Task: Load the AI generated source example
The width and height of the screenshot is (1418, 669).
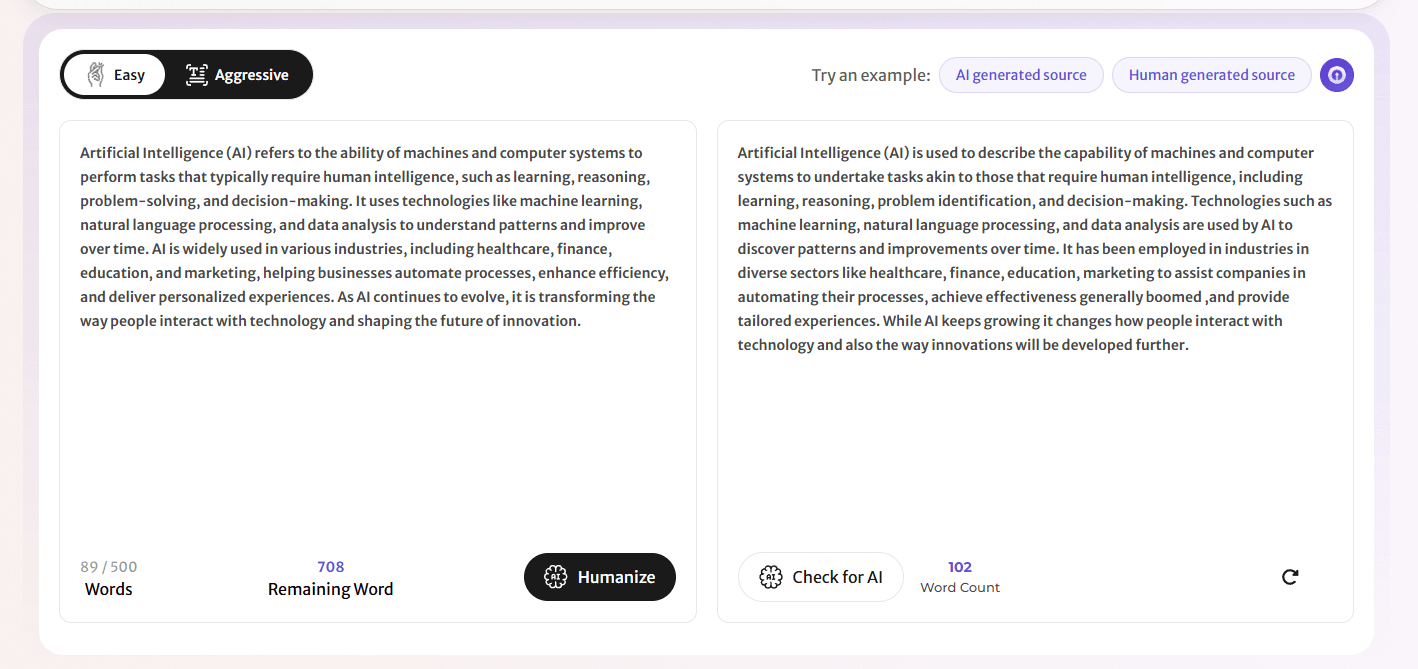Action: coord(1020,75)
